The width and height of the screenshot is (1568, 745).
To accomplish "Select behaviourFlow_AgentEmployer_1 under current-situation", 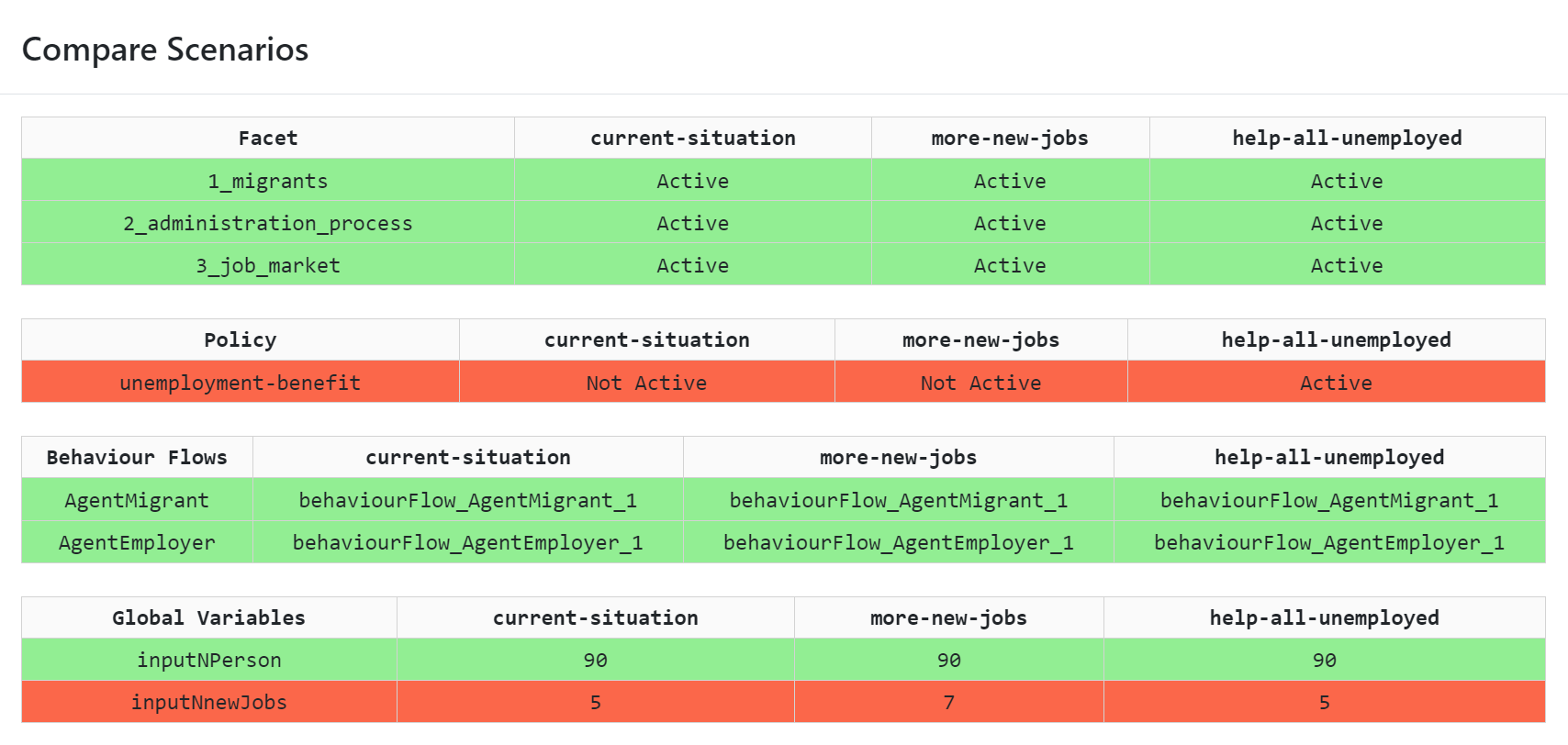I will point(467,543).
